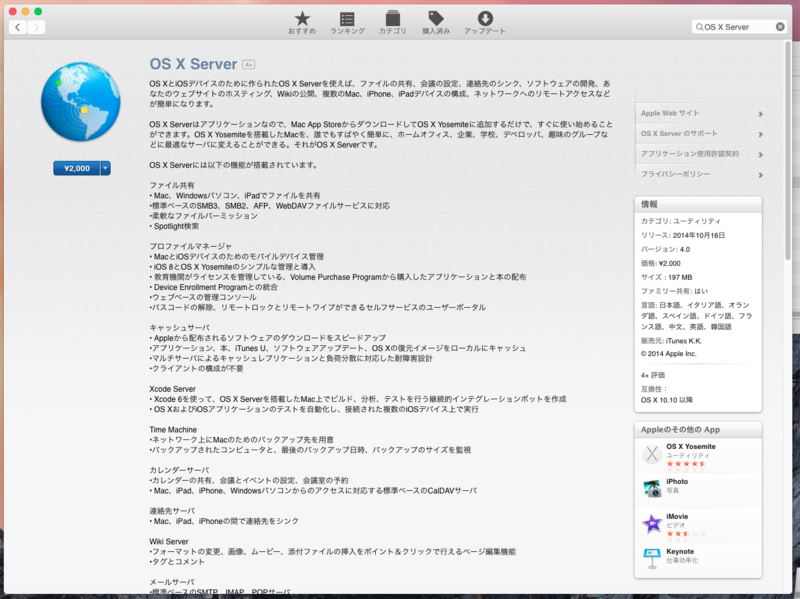Click the ファイル共有 section heading
Viewport: 800px width, 599px height.
172,185
